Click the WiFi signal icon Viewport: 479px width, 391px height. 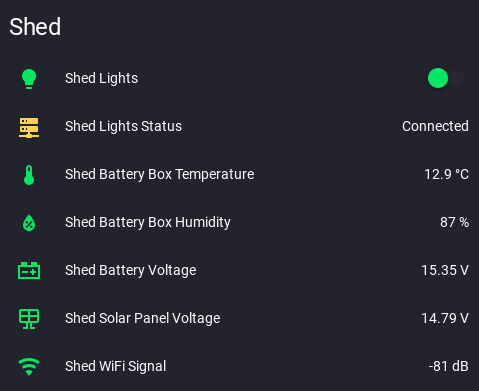tap(29, 367)
